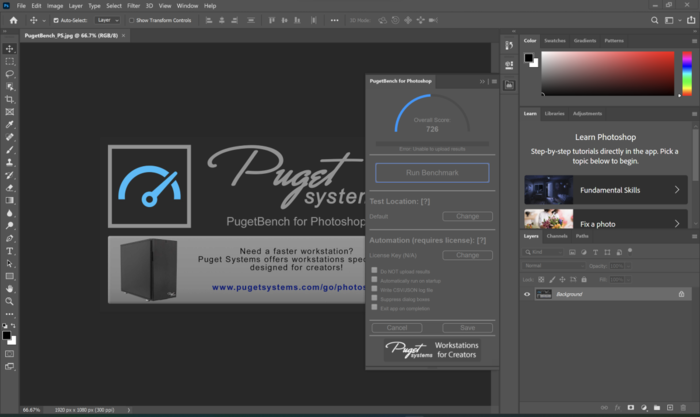Open the layer Kind filter dropdown
This screenshot has height=417, width=700.
[x=543, y=252]
